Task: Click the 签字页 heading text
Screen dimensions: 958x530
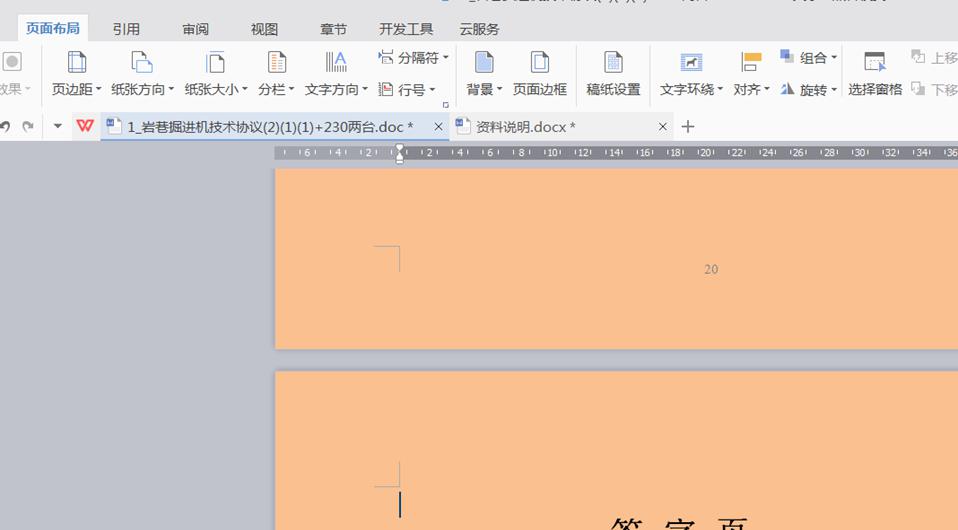Action: point(679,524)
